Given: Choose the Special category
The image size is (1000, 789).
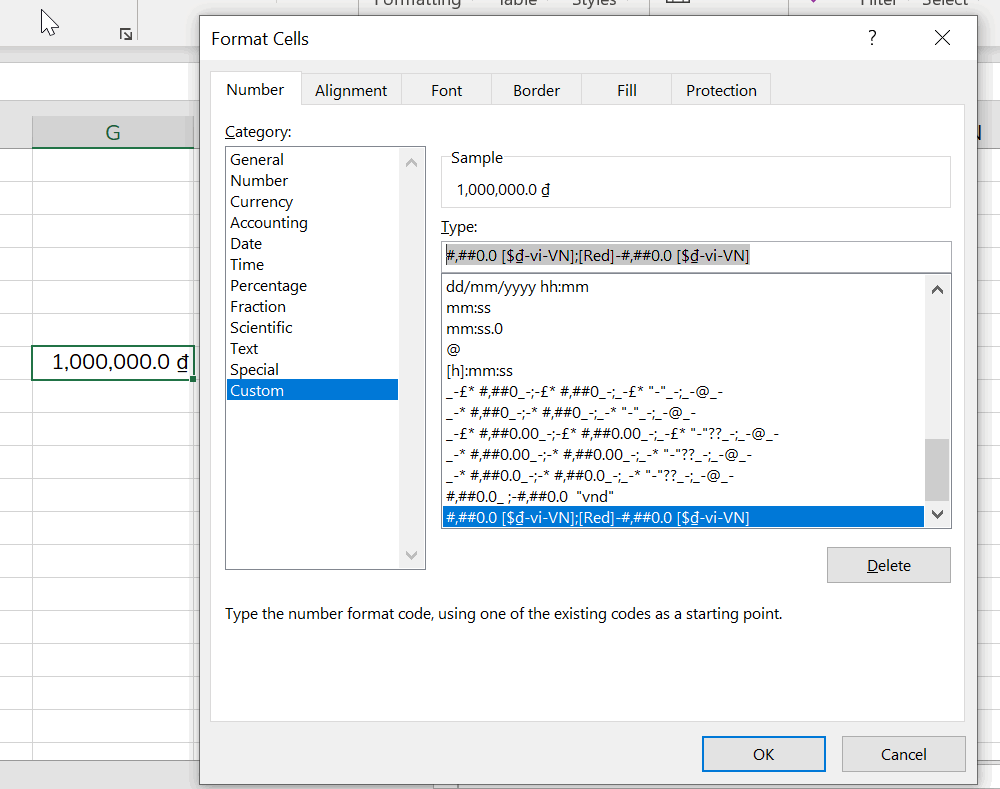Looking at the screenshot, I should click(312, 370).
